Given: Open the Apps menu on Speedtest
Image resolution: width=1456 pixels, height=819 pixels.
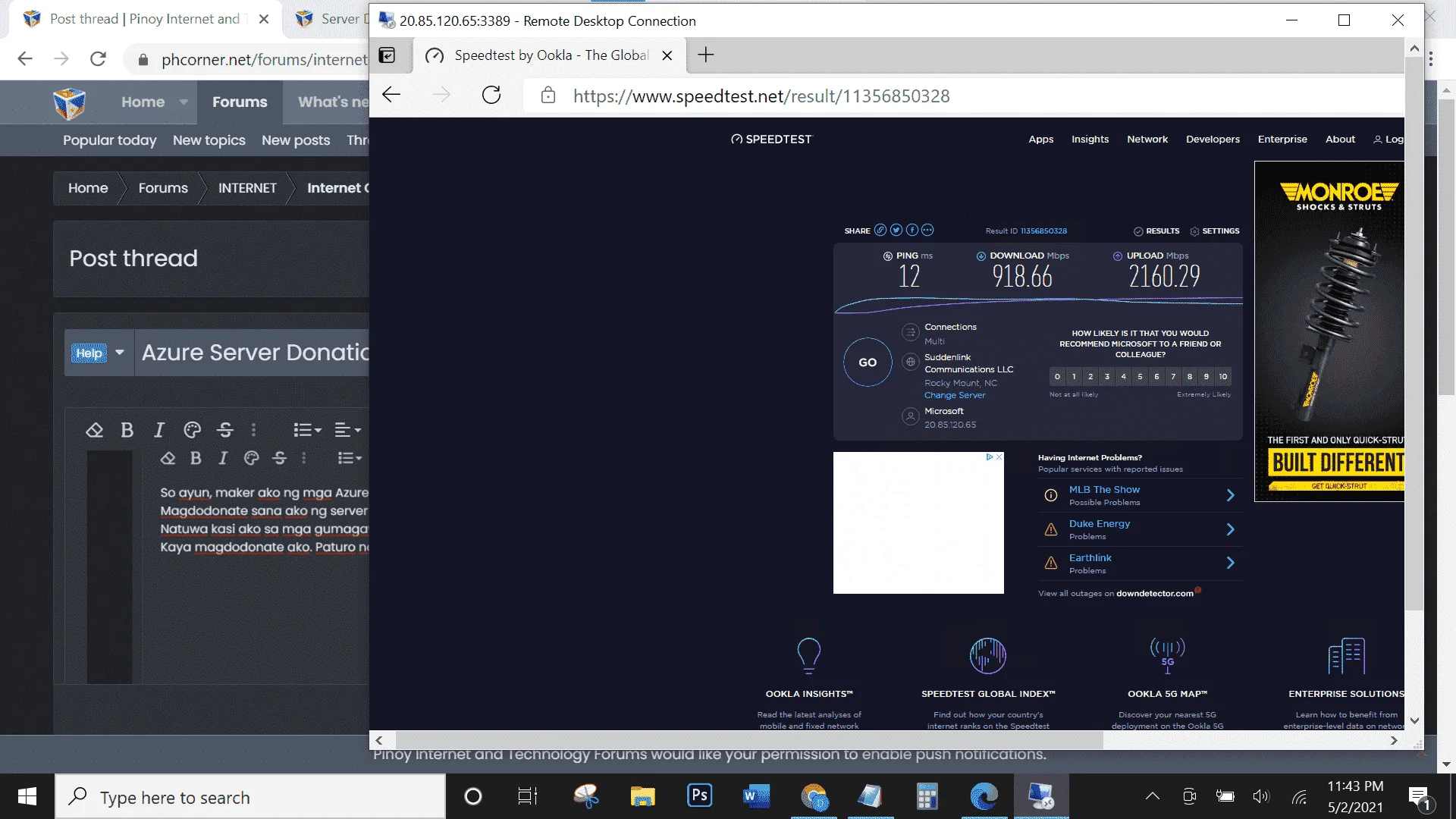Looking at the screenshot, I should tap(1040, 140).
